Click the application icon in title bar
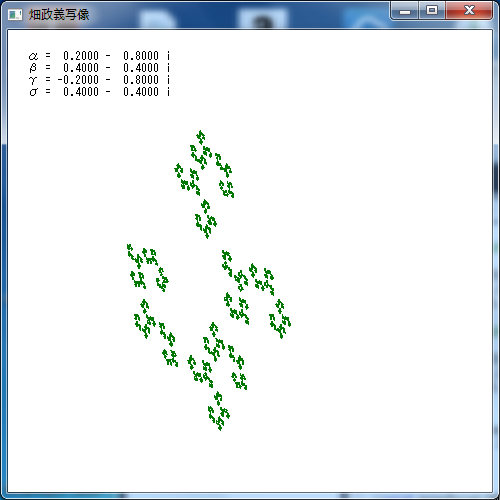 click(15, 15)
